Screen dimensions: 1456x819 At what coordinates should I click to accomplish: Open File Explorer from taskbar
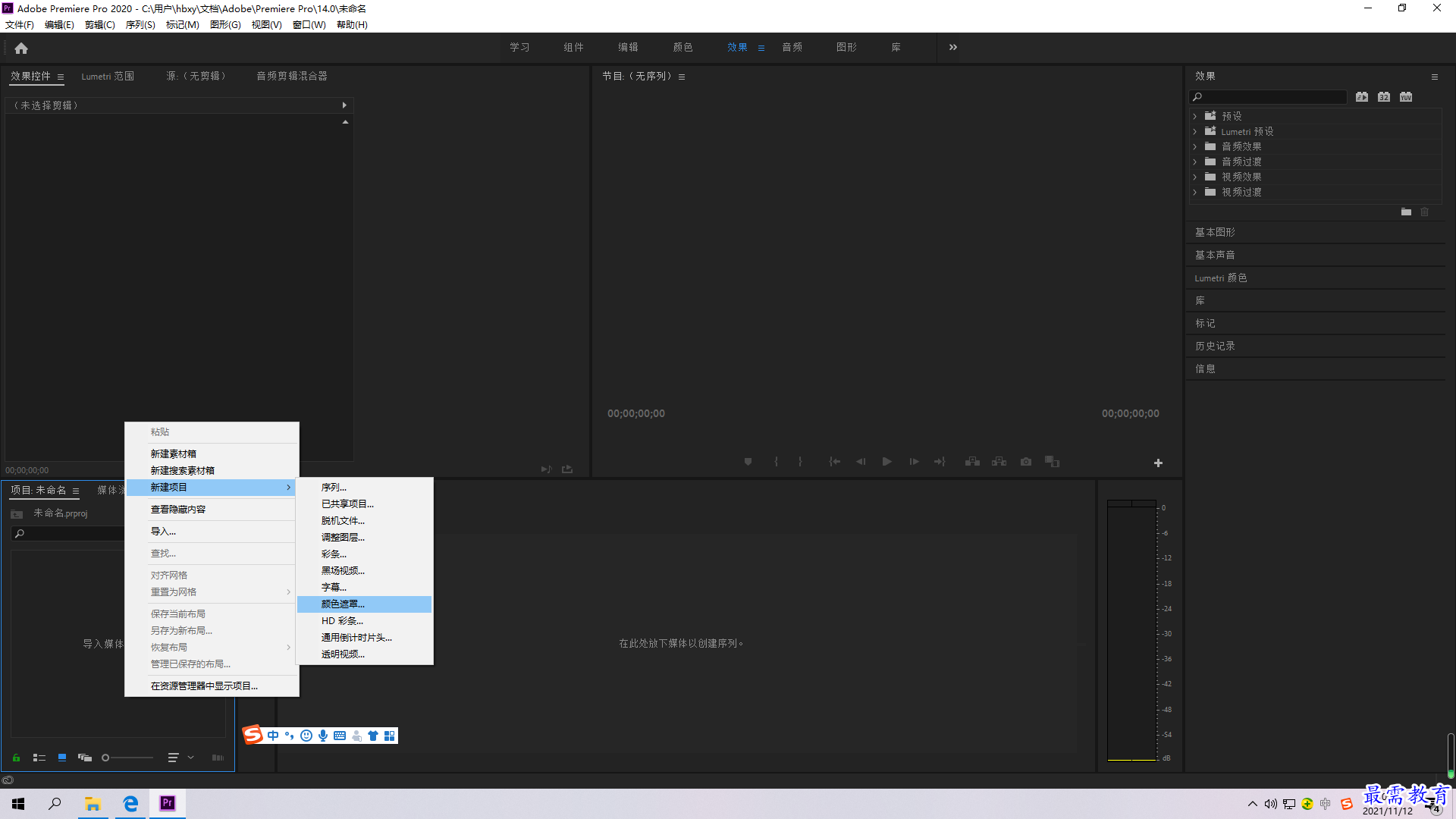click(93, 803)
